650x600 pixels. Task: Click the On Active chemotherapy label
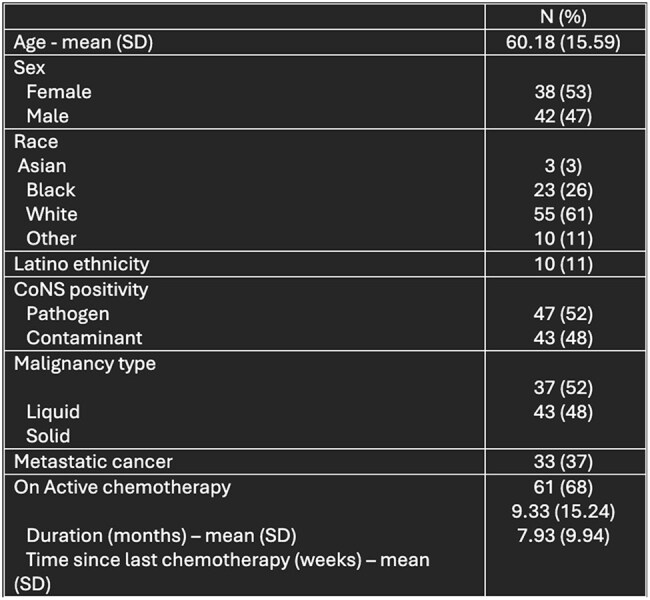tap(122, 488)
